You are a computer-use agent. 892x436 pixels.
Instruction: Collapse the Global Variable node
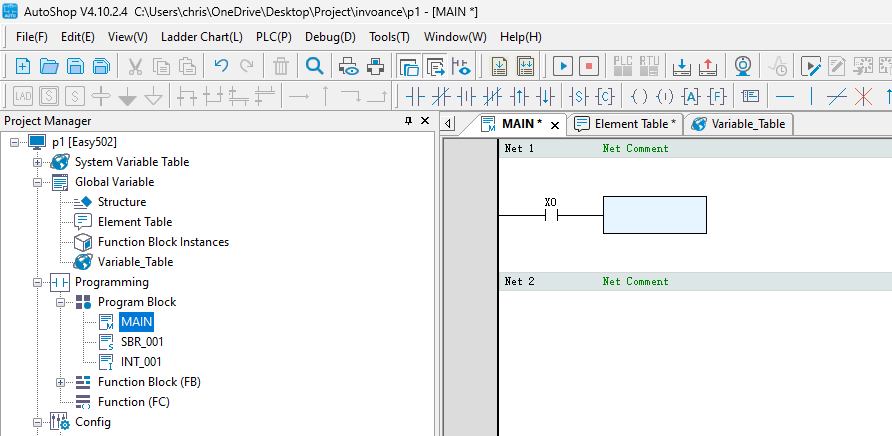coord(38,182)
